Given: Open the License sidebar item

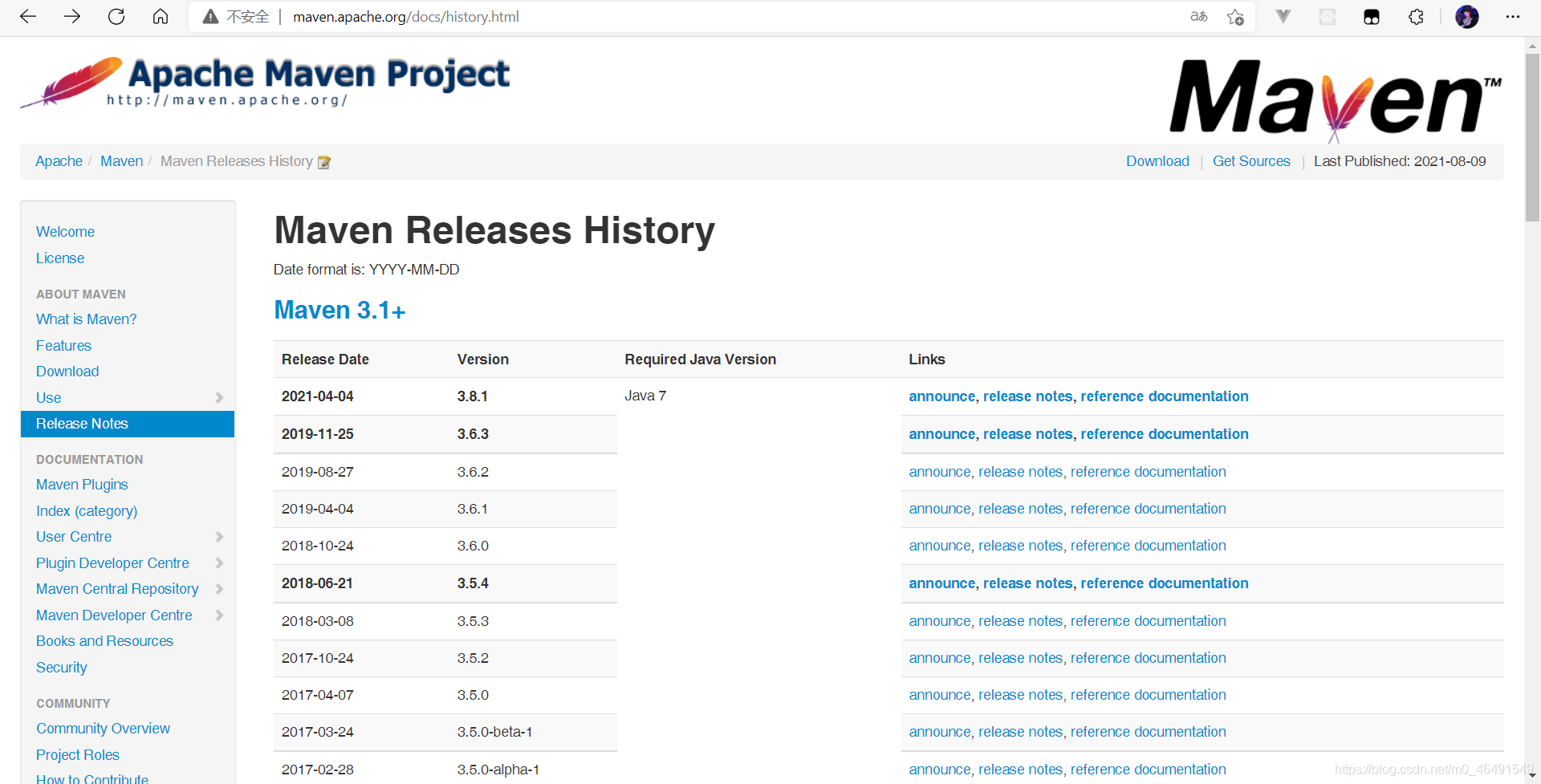Looking at the screenshot, I should point(60,258).
